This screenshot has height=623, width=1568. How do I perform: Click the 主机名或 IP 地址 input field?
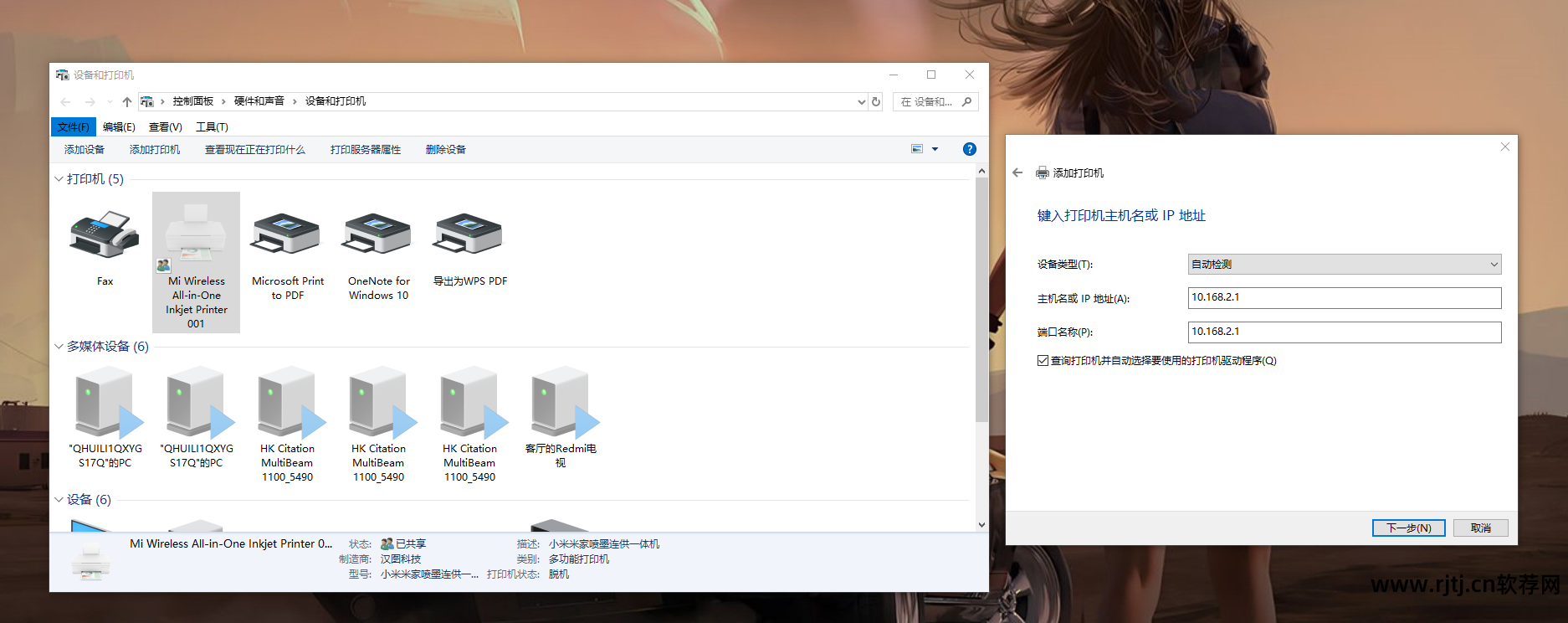point(1345,298)
